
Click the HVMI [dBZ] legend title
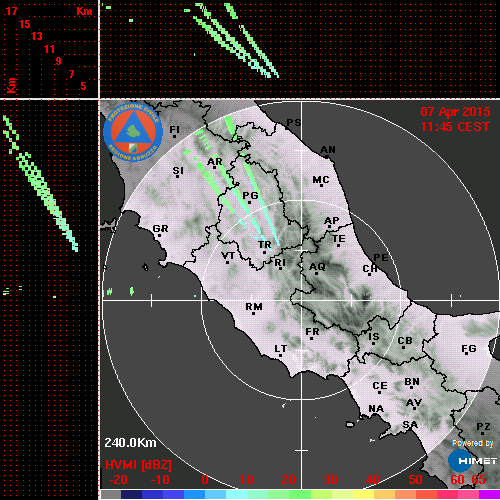138,465
